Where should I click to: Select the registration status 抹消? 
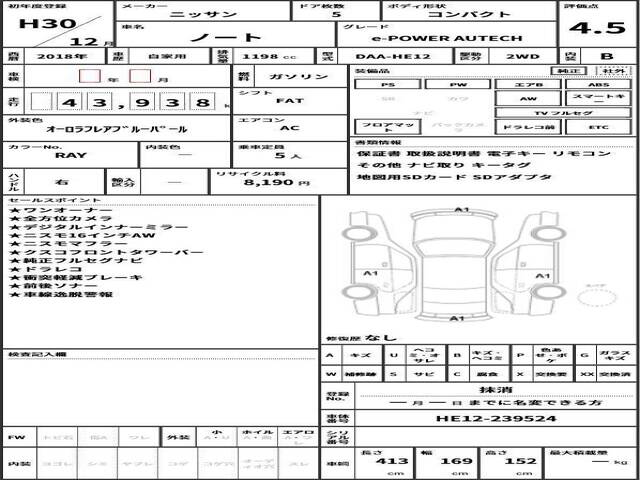[x=496, y=389]
